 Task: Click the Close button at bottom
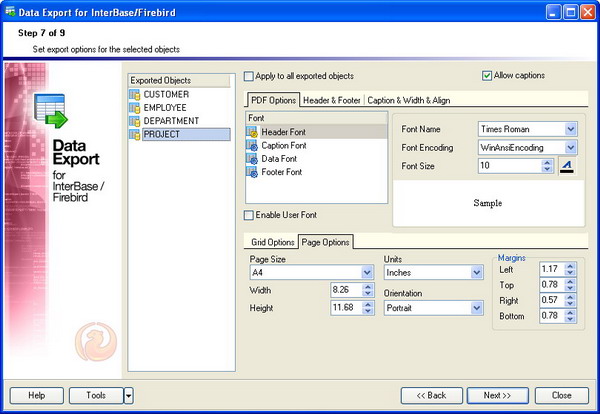coord(562,396)
